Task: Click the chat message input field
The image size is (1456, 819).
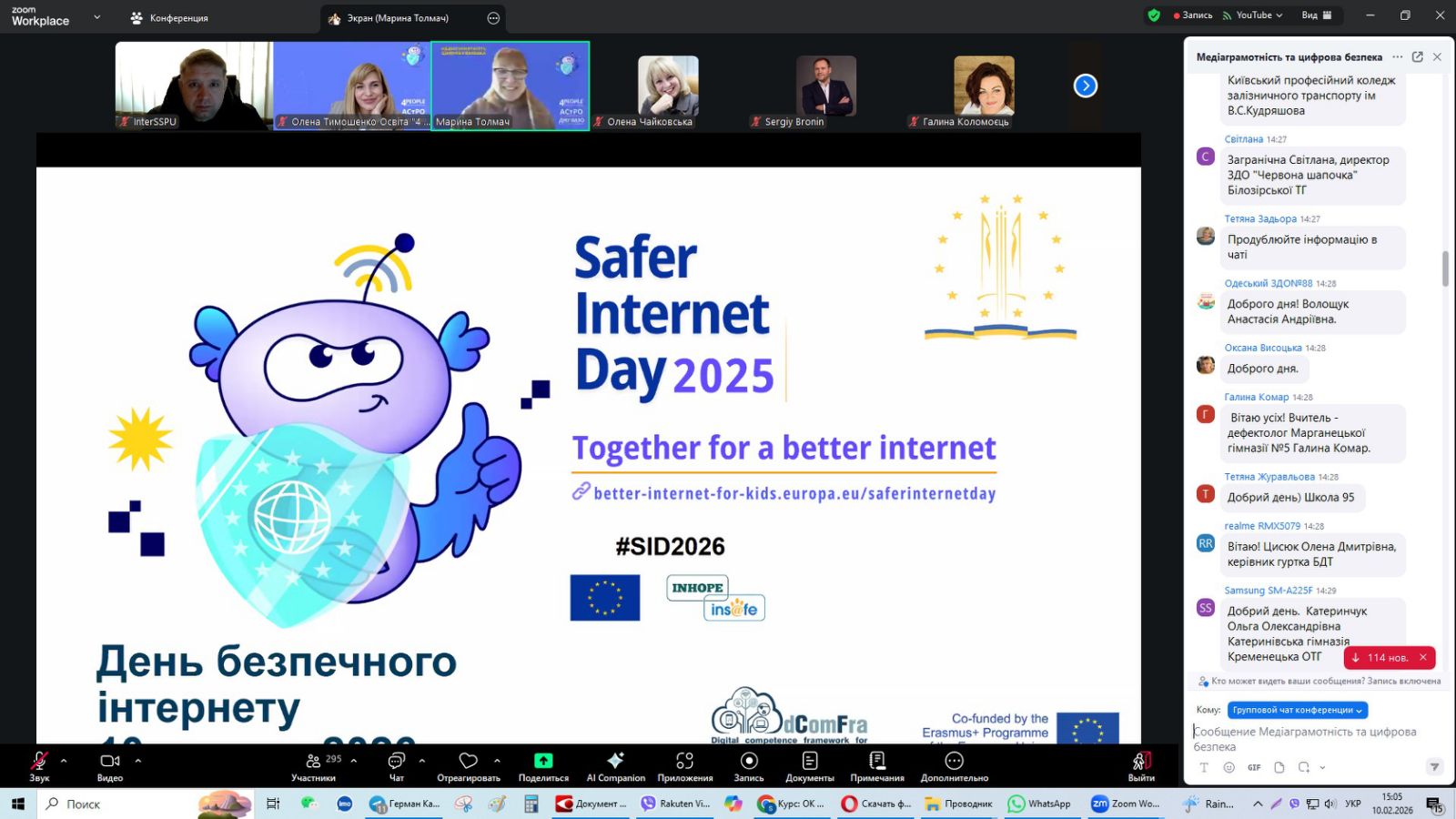Action: click(x=1310, y=738)
